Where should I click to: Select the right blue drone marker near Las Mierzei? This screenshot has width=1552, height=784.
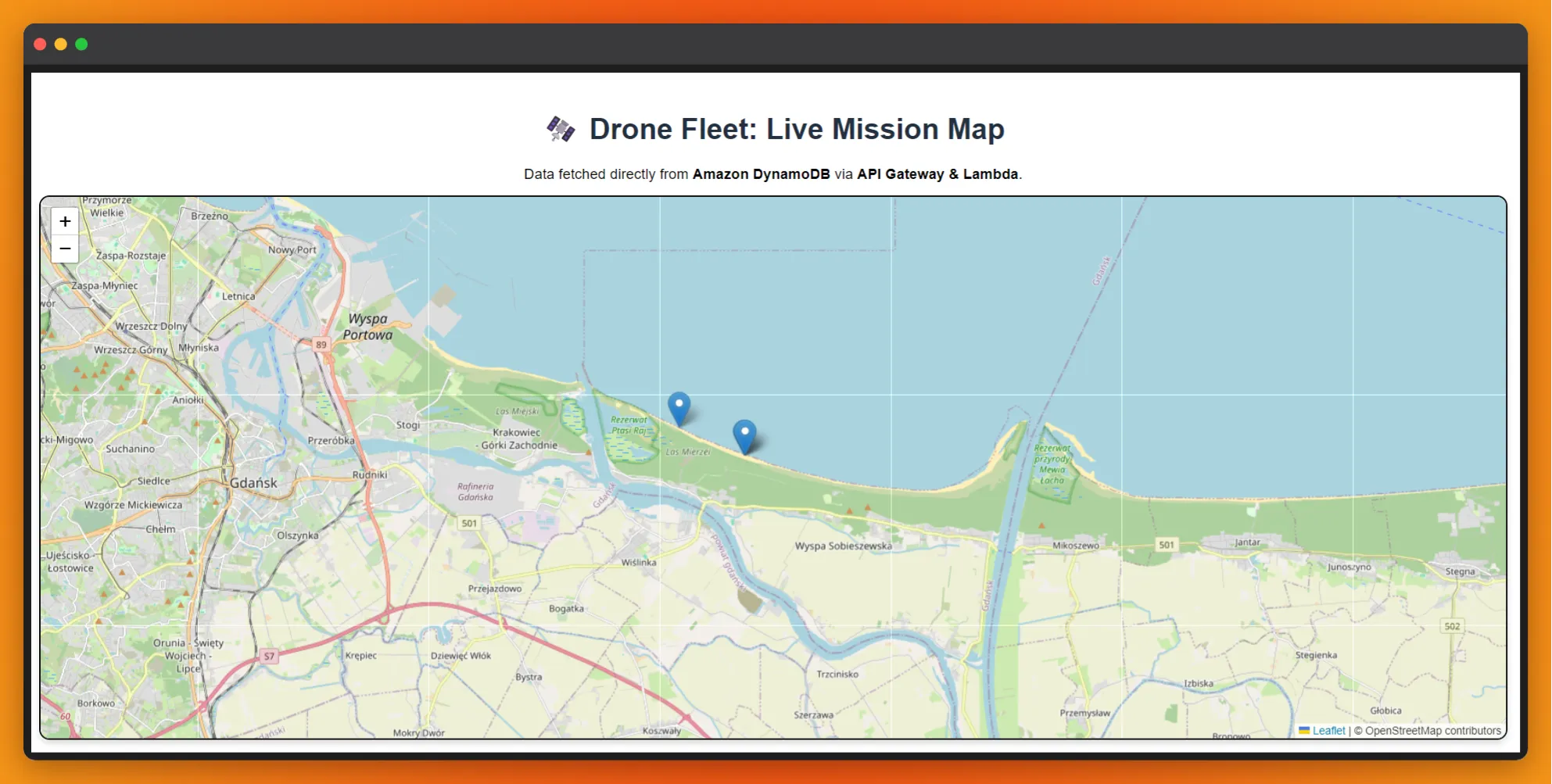coord(744,432)
